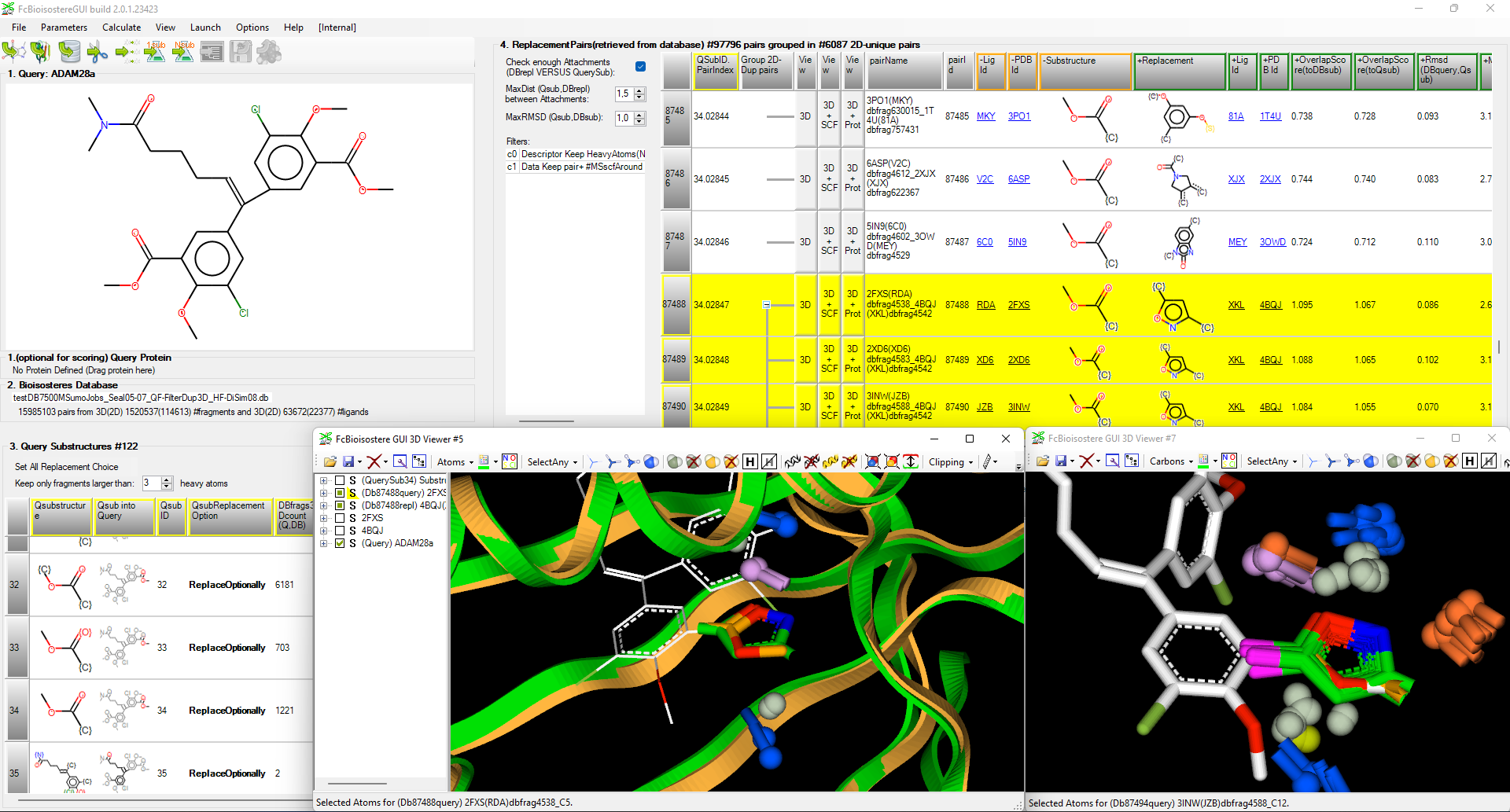
Task: Select space-filling sphere style icon in Viewer #7
Action: coord(1371,461)
